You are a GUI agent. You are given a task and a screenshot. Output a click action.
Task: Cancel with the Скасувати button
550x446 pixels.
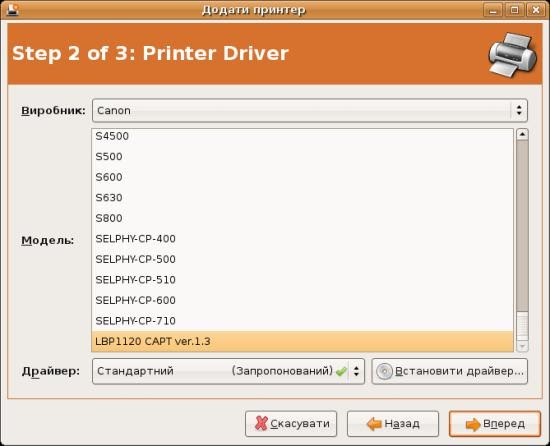[x=291, y=424]
